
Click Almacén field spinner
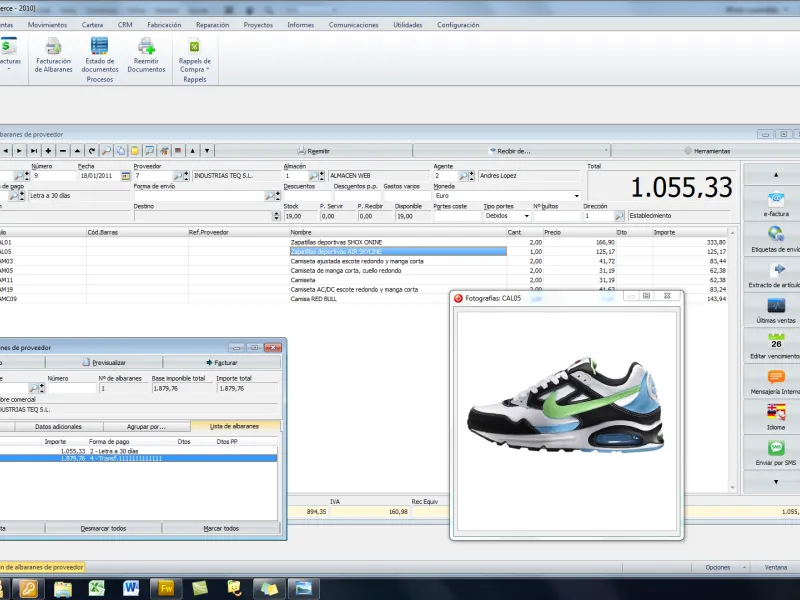(x=321, y=176)
